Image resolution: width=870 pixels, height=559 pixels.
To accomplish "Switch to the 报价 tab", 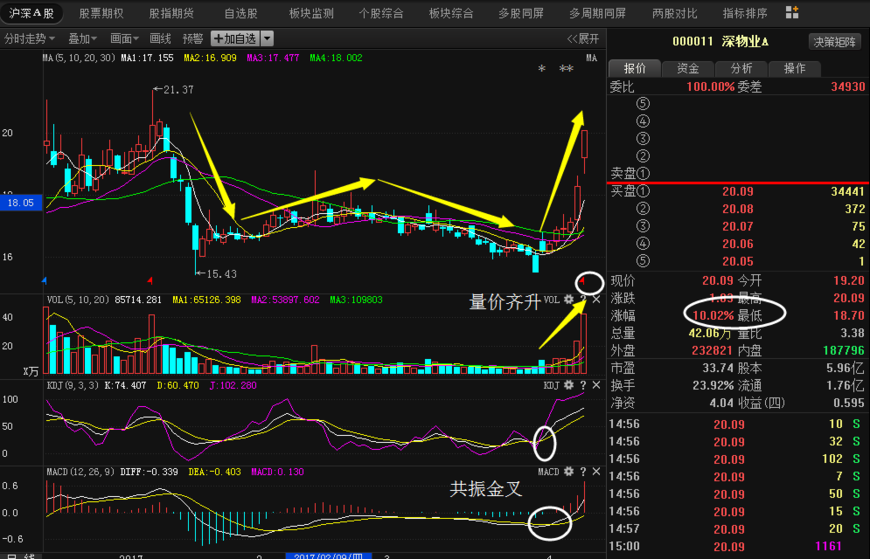I will pos(635,68).
